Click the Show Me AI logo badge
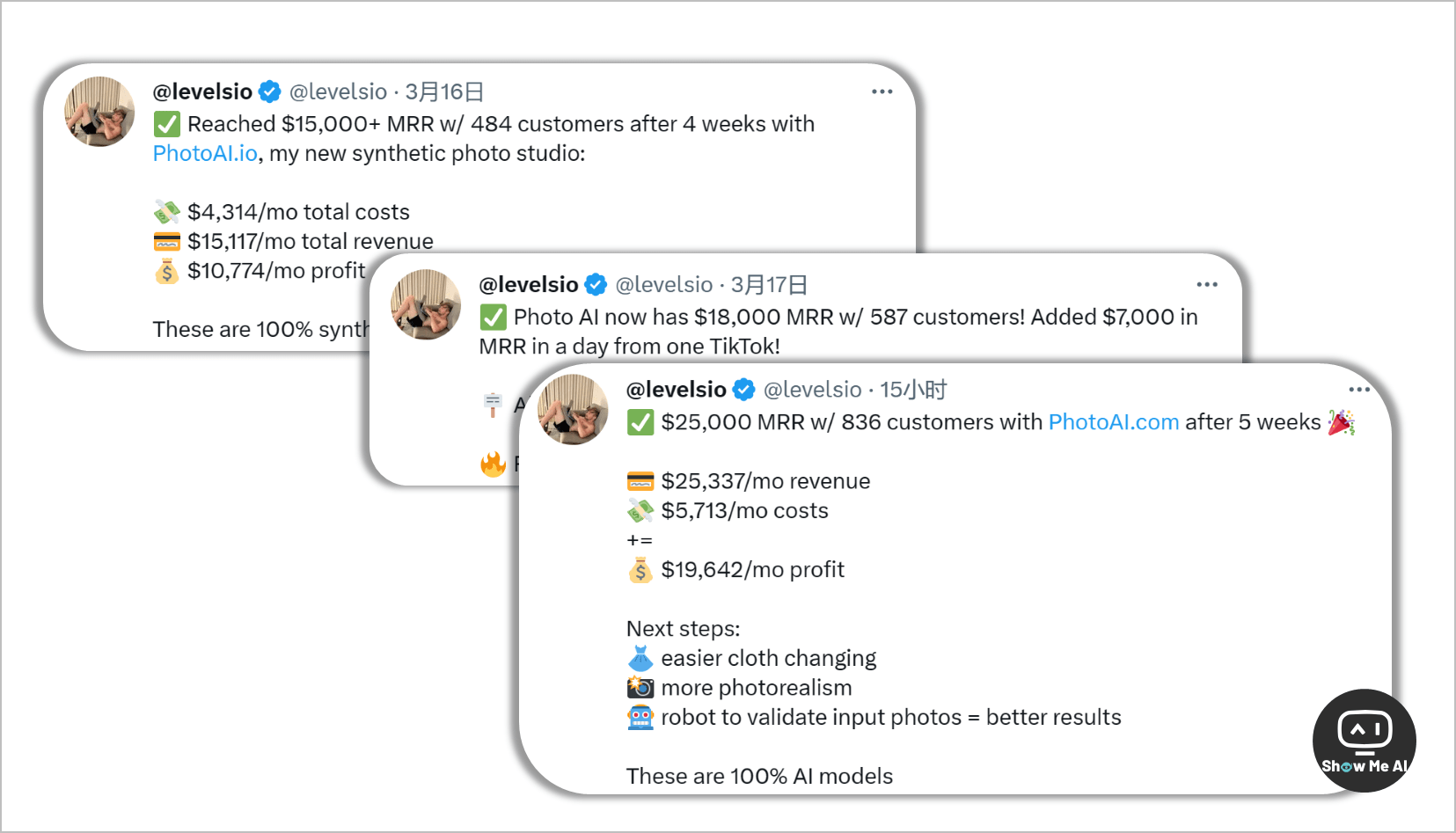Screen dimensions: 1456x833 click(1364, 740)
